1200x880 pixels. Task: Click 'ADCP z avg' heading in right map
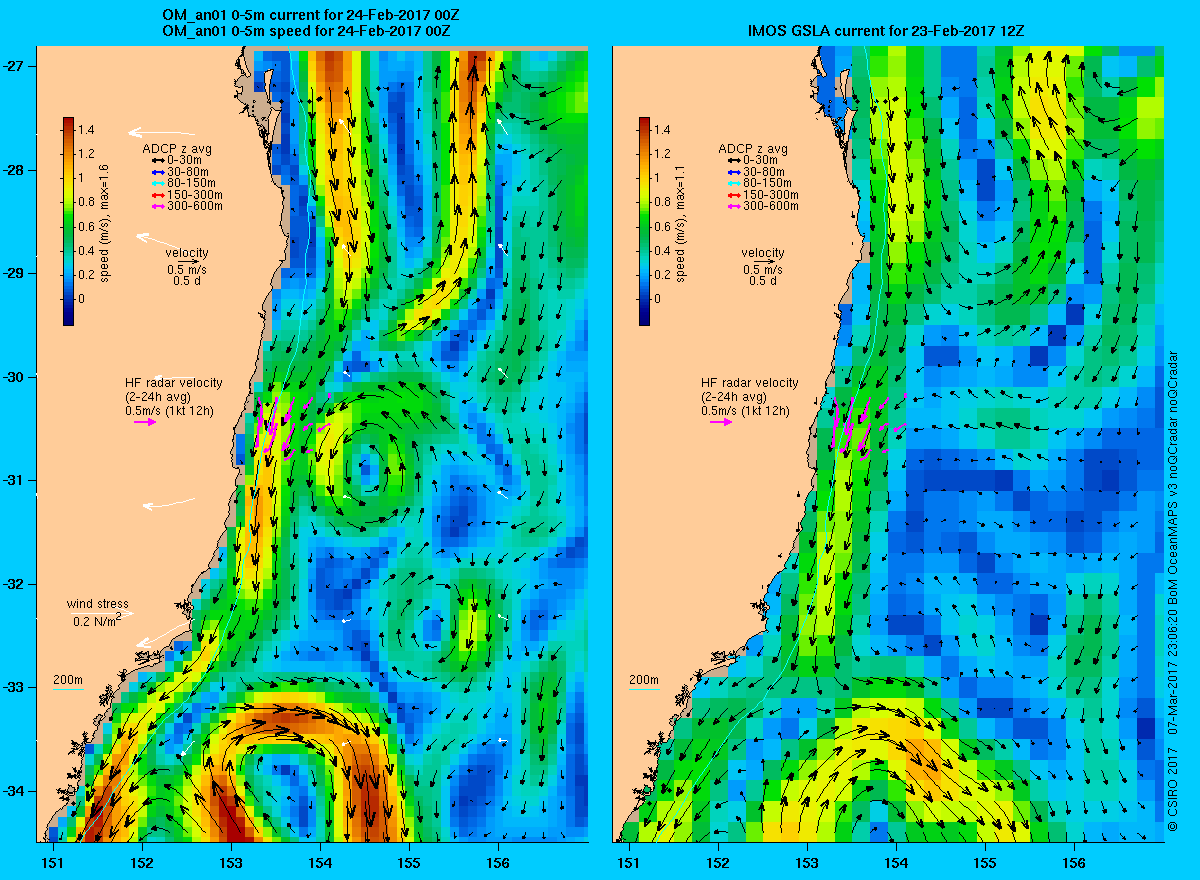point(753,149)
